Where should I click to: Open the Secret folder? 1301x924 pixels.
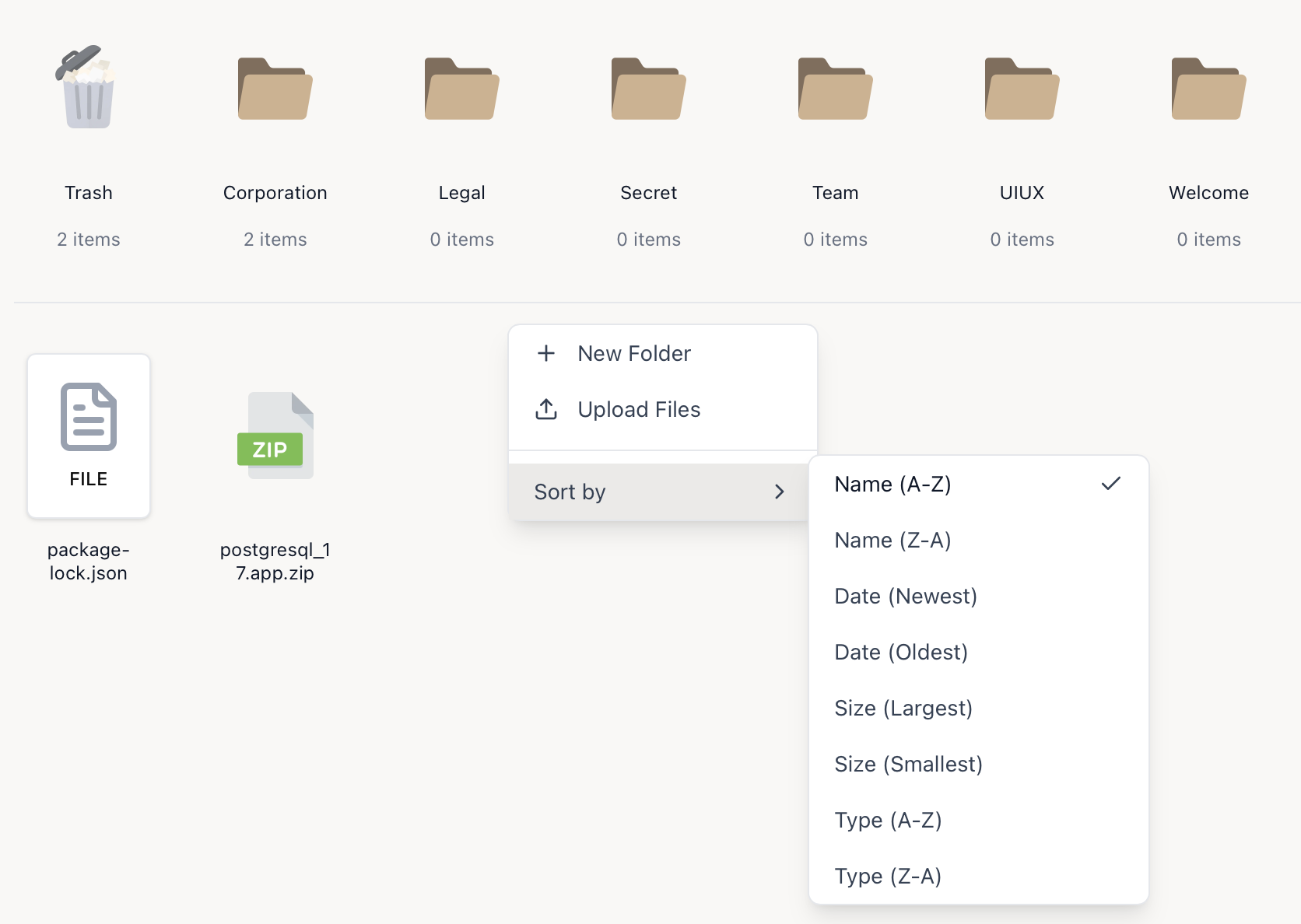tap(648, 89)
